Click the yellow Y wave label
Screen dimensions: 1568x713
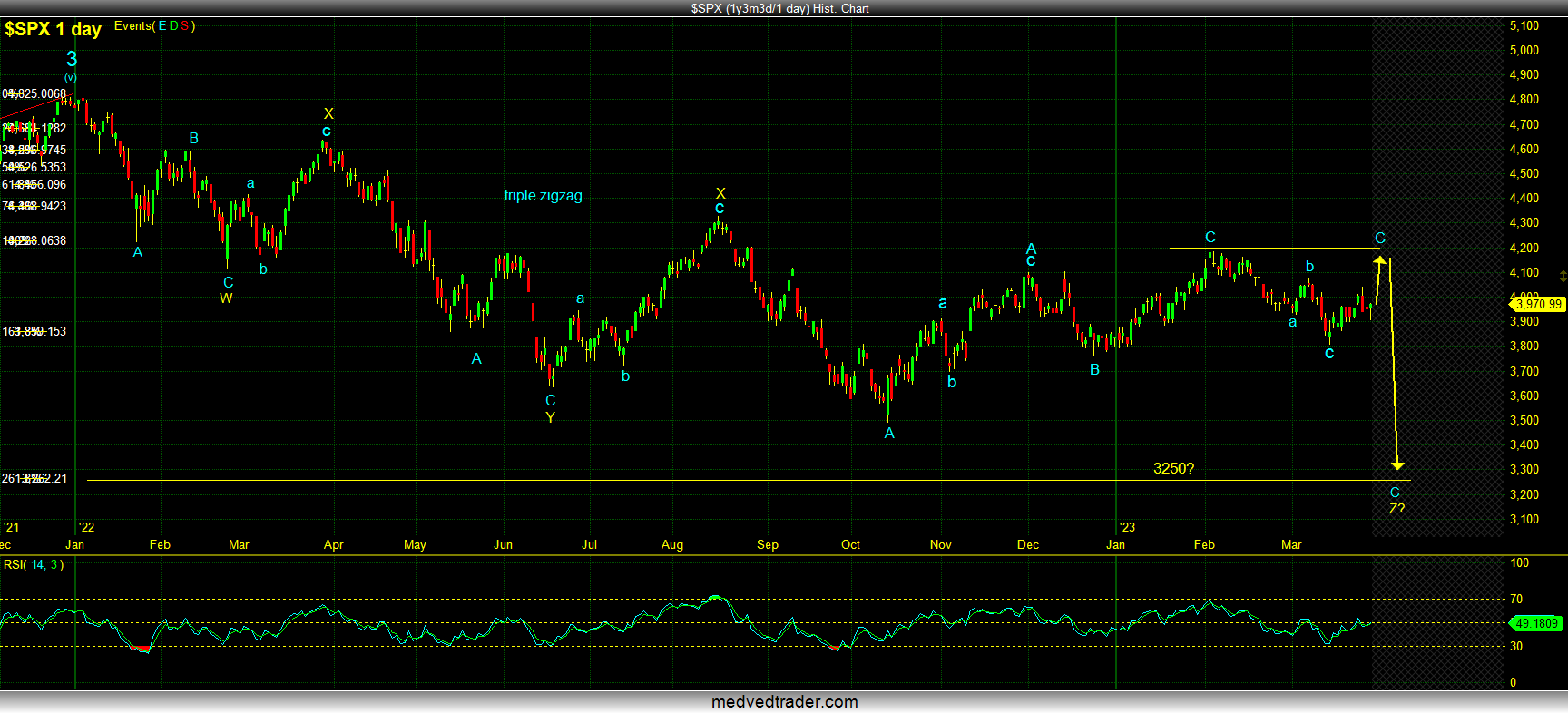550,418
